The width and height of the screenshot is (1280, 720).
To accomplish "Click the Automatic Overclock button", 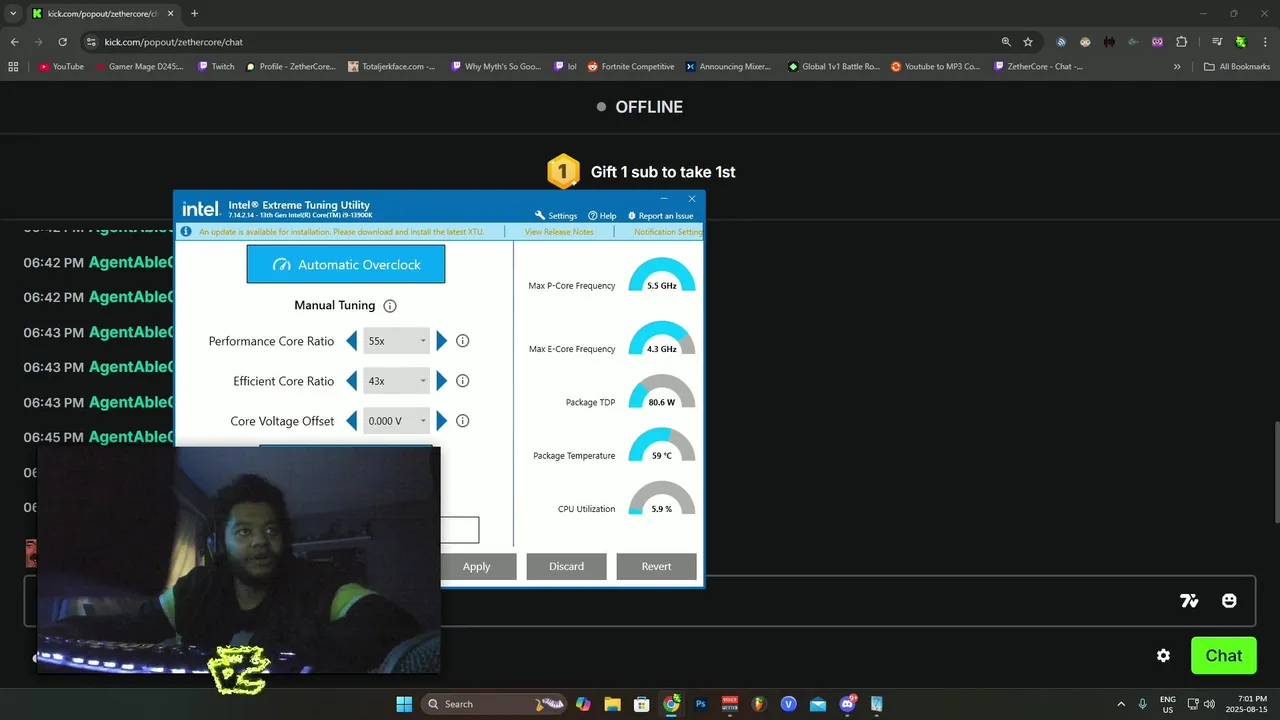I will click(346, 265).
